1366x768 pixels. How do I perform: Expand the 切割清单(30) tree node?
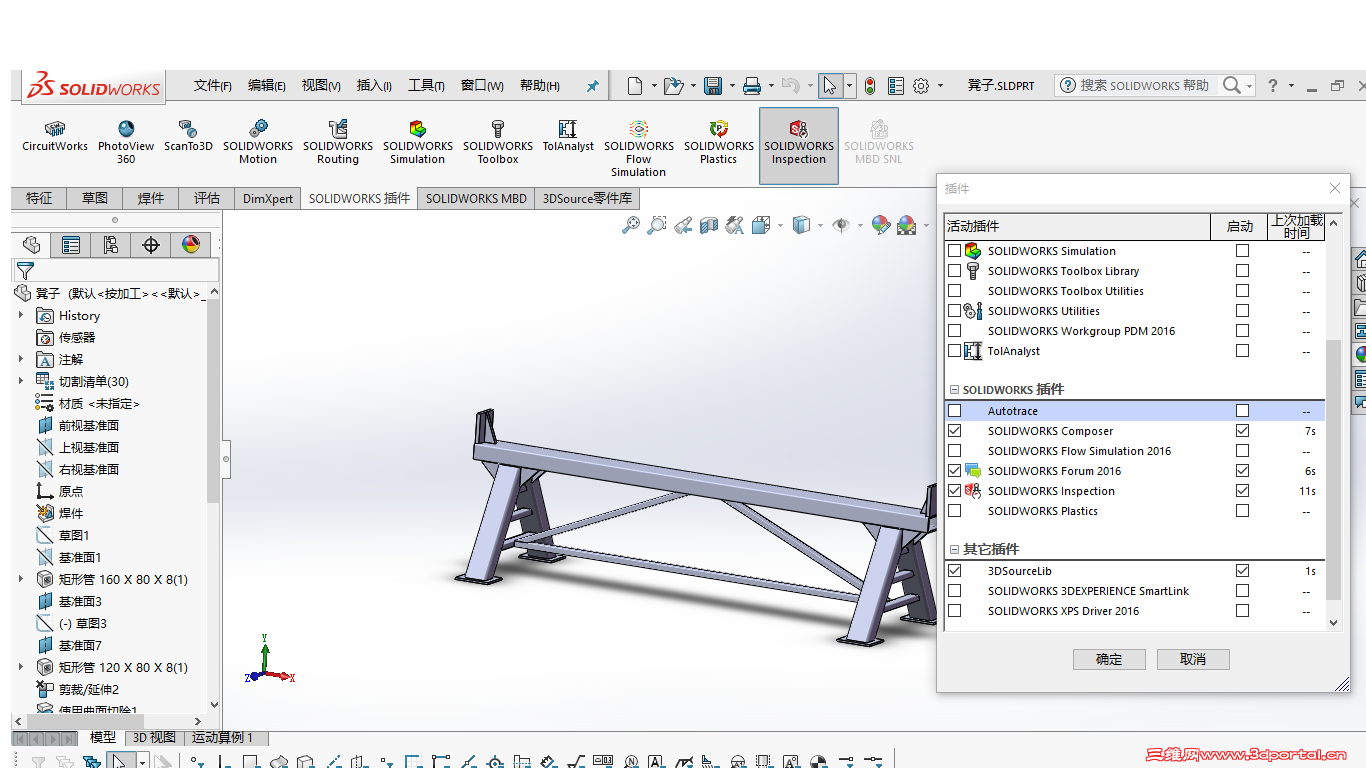(21, 382)
